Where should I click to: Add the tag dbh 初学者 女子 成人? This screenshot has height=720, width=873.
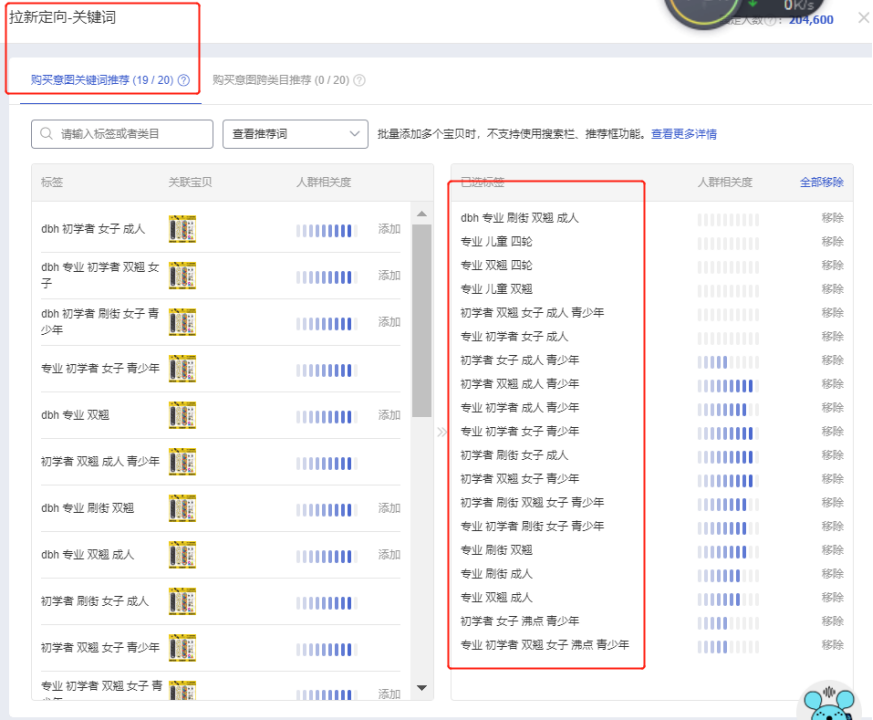(389, 229)
